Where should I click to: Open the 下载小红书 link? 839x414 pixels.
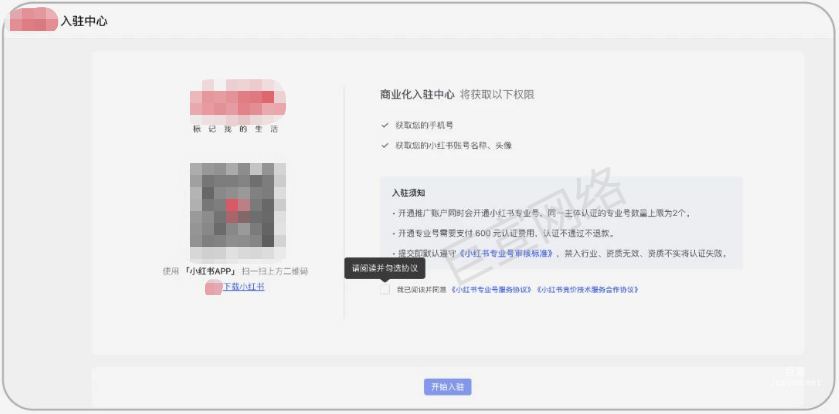coord(243,287)
